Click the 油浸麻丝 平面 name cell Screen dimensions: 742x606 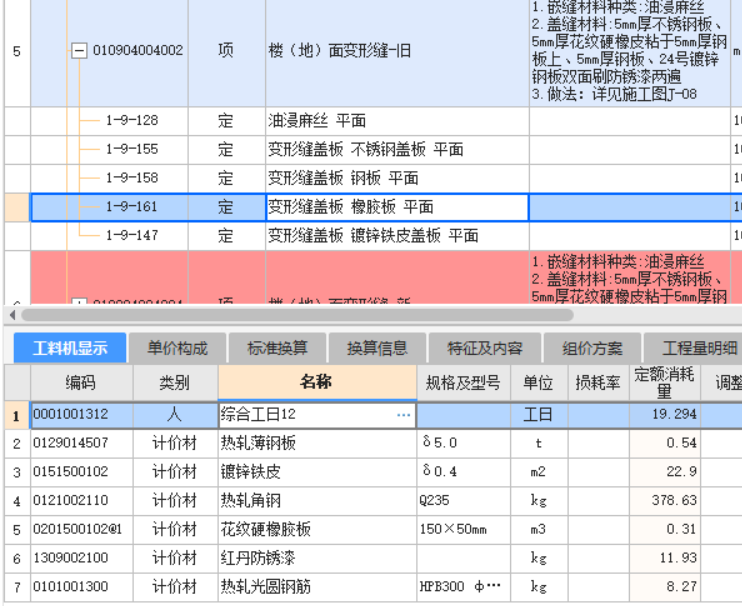(397, 121)
